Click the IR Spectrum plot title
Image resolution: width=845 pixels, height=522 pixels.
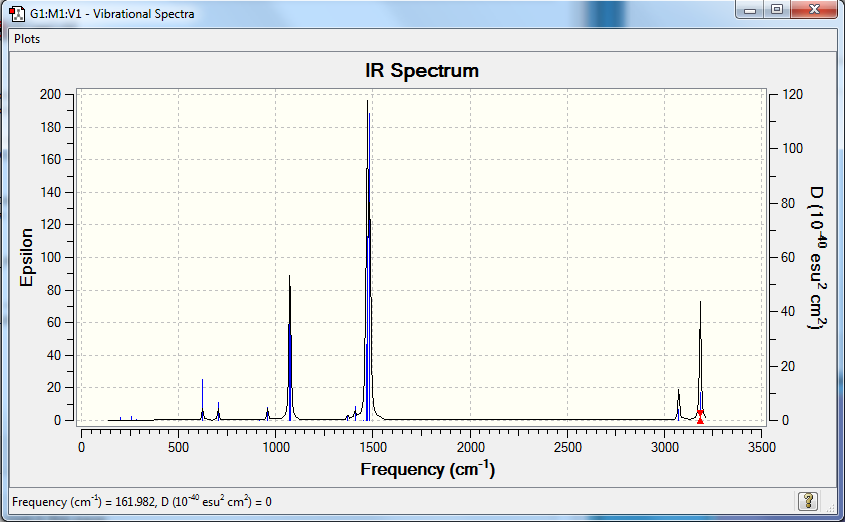pyautogui.click(x=422, y=71)
